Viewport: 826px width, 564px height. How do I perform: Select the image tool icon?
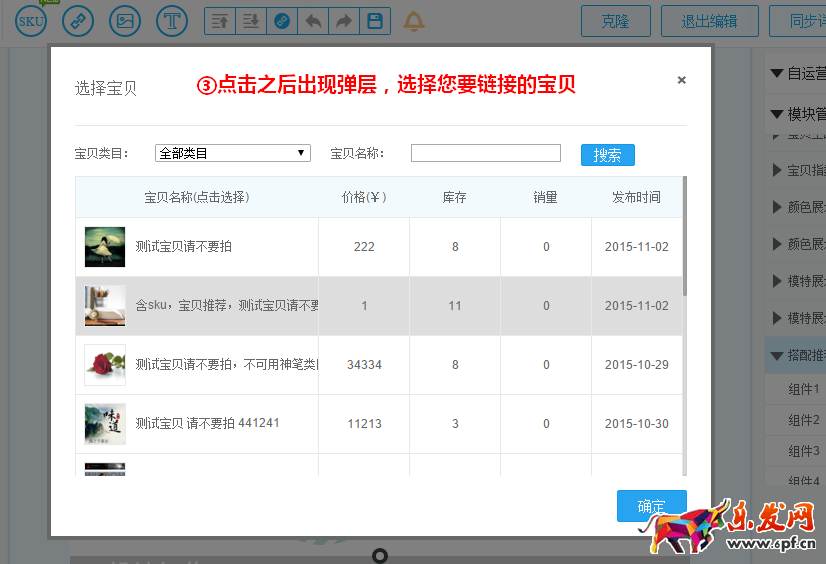(125, 20)
